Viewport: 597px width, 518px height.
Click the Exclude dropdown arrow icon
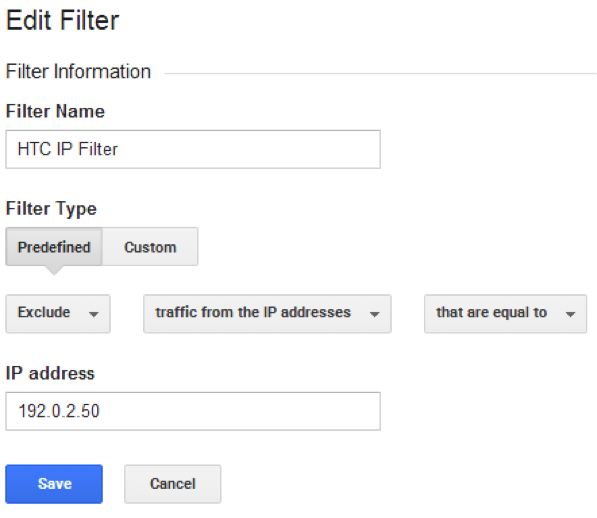(94, 314)
